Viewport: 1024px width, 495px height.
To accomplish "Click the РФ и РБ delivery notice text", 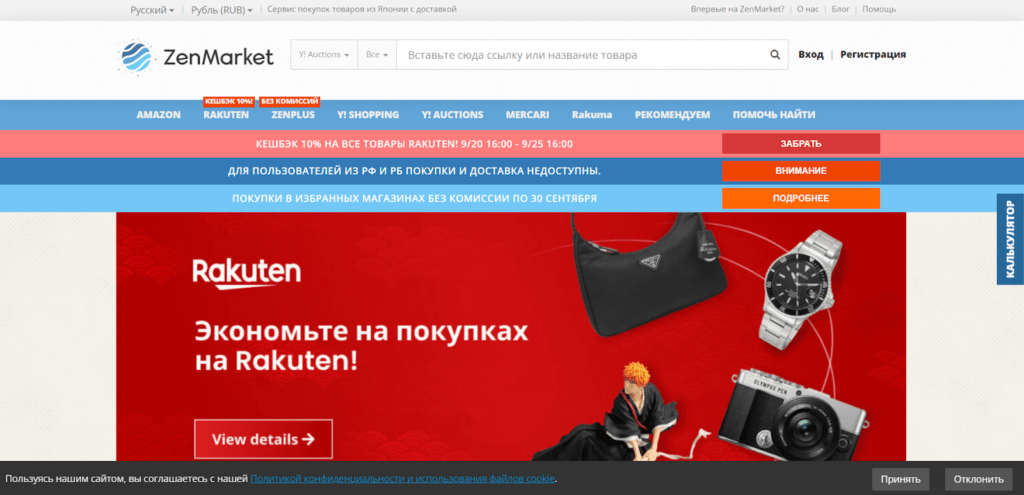I will coord(415,171).
